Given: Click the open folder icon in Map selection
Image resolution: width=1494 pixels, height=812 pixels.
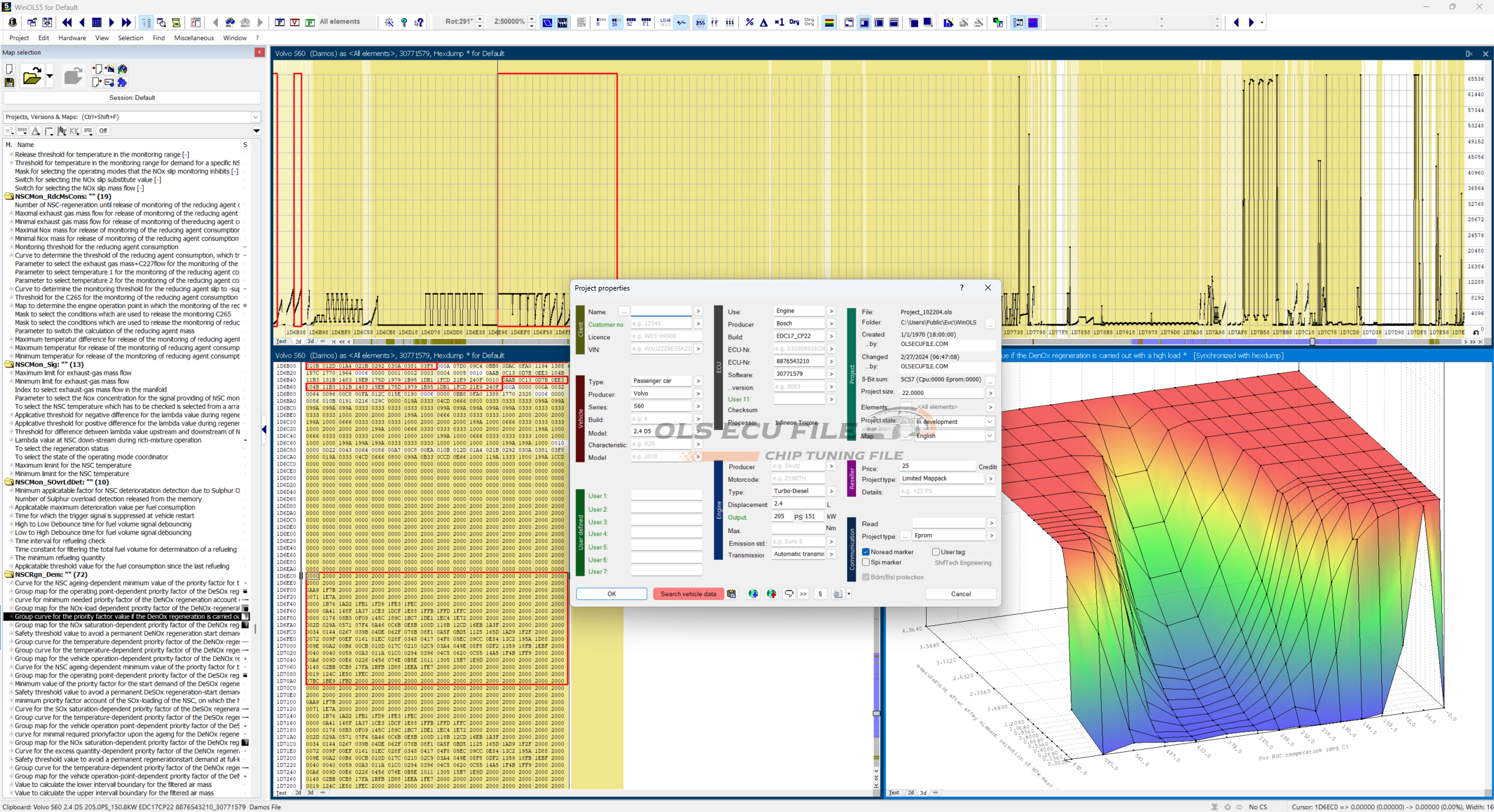Looking at the screenshot, I should click(x=32, y=76).
